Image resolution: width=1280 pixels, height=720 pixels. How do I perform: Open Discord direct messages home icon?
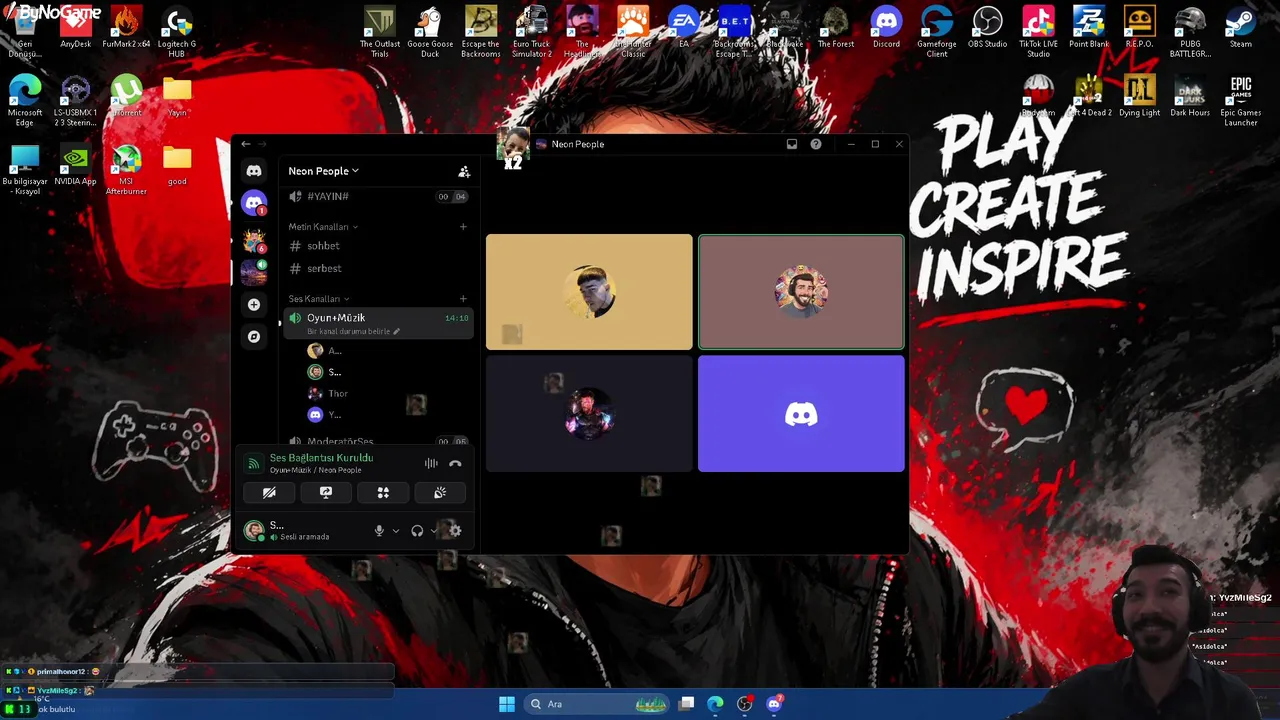pos(254,171)
